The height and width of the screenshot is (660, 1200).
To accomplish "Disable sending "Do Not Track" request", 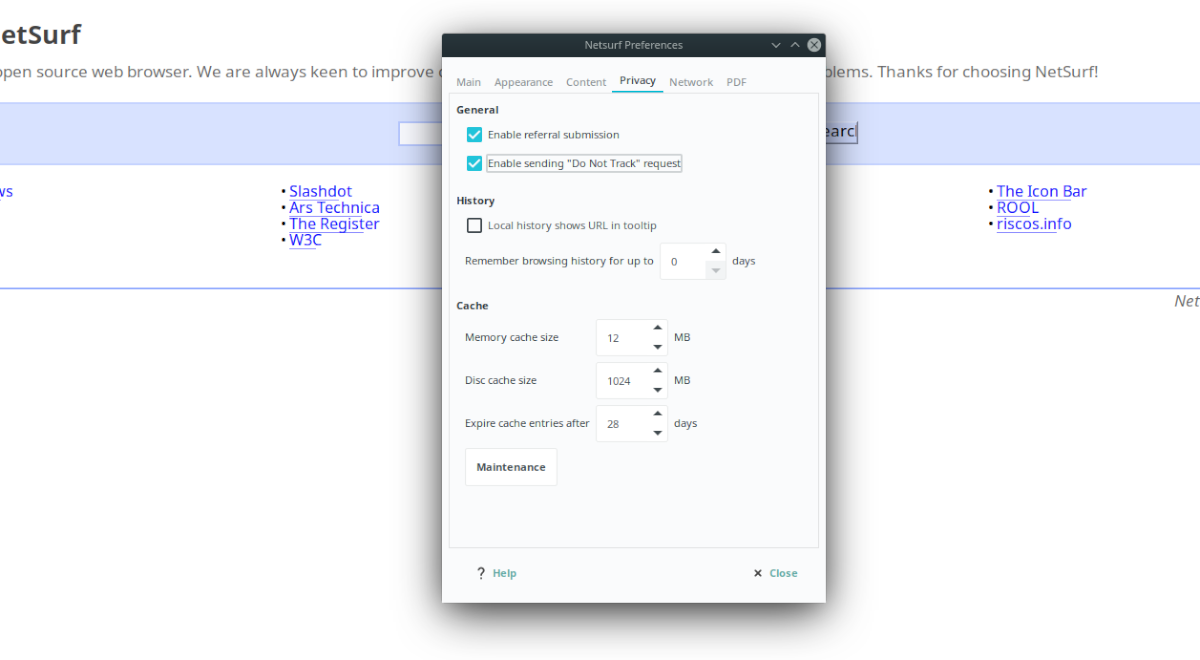I will click(x=473, y=163).
